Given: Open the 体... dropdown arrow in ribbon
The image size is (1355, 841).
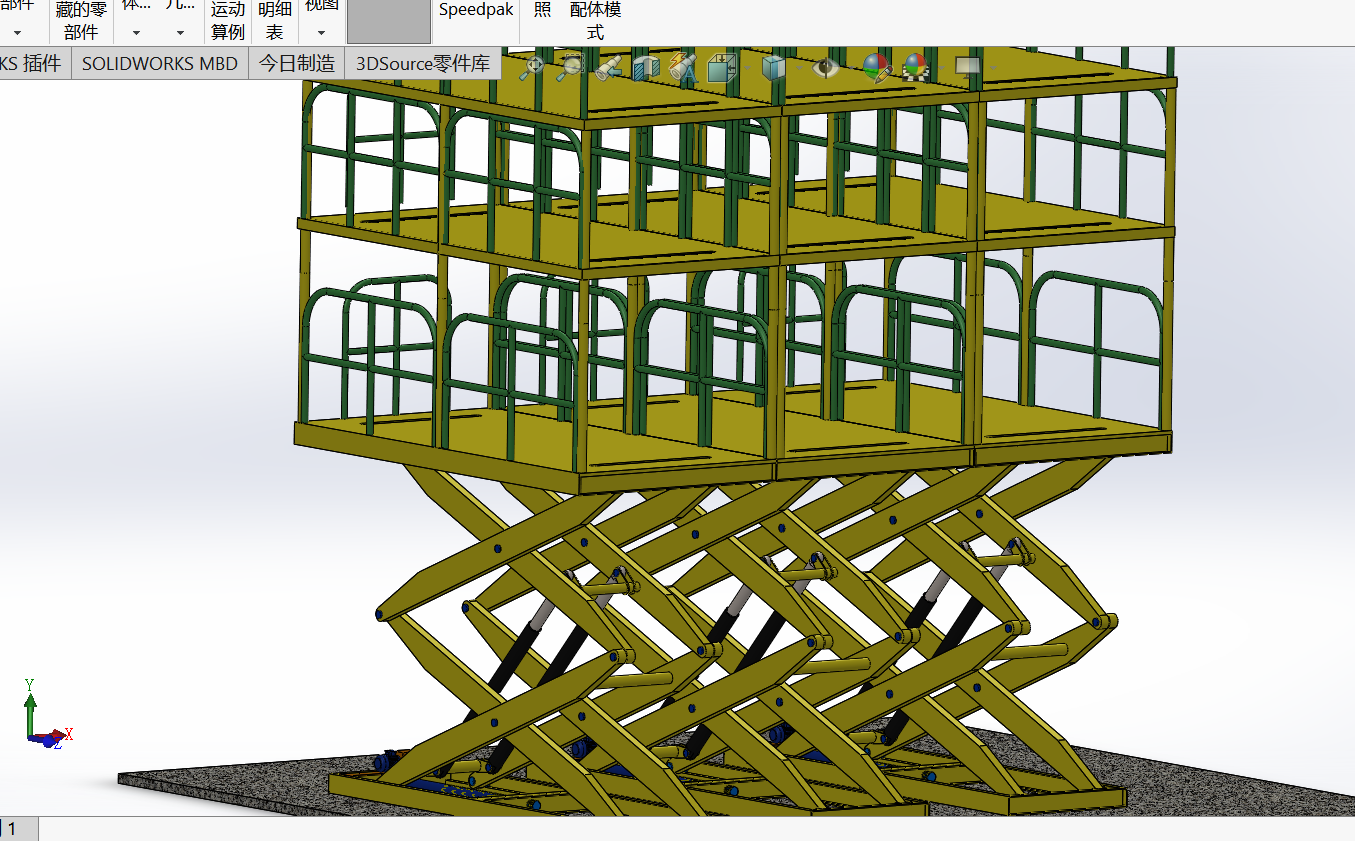Looking at the screenshot, I should click(x=136, y=32).
